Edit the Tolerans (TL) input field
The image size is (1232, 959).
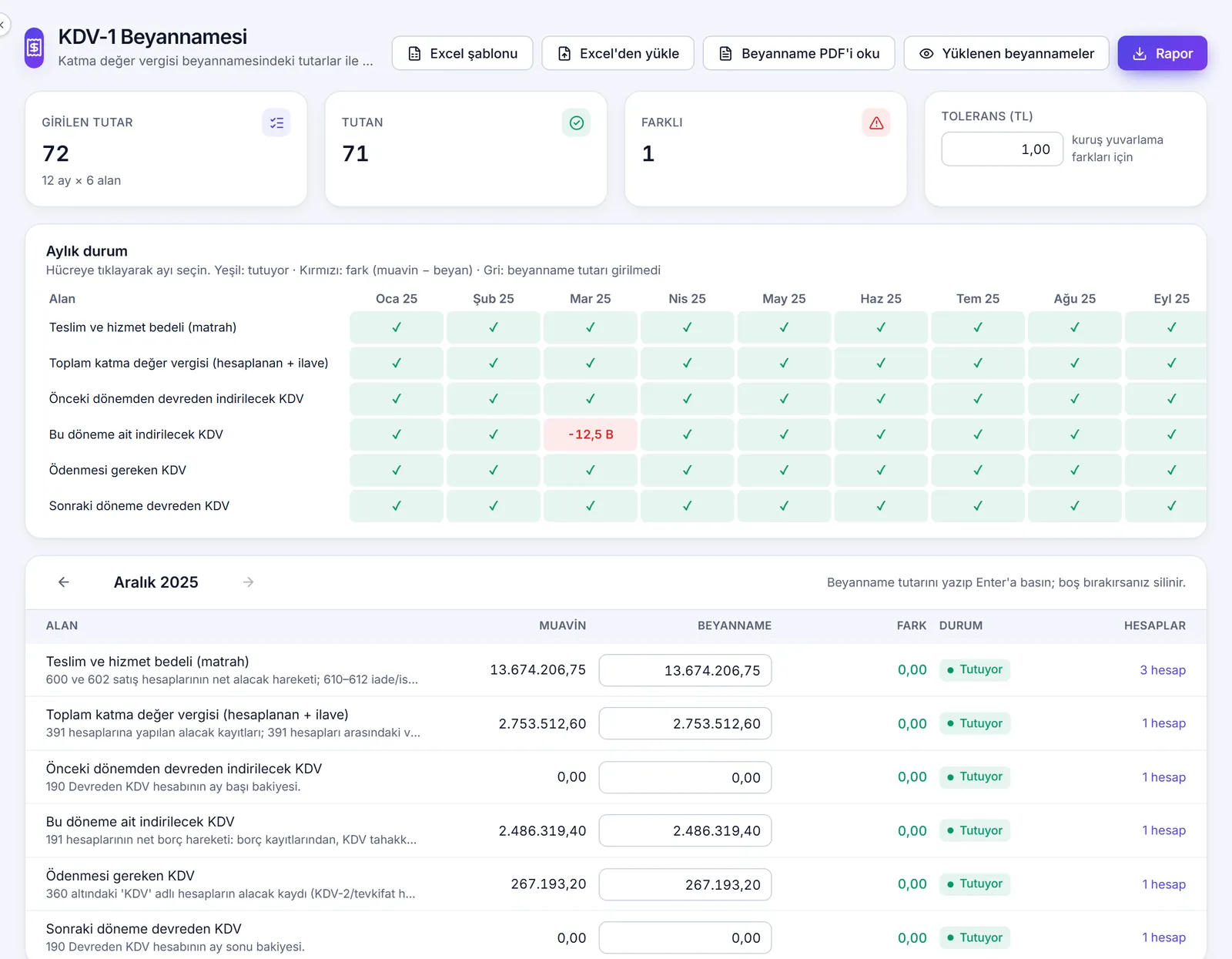(x=1002, y=149)
